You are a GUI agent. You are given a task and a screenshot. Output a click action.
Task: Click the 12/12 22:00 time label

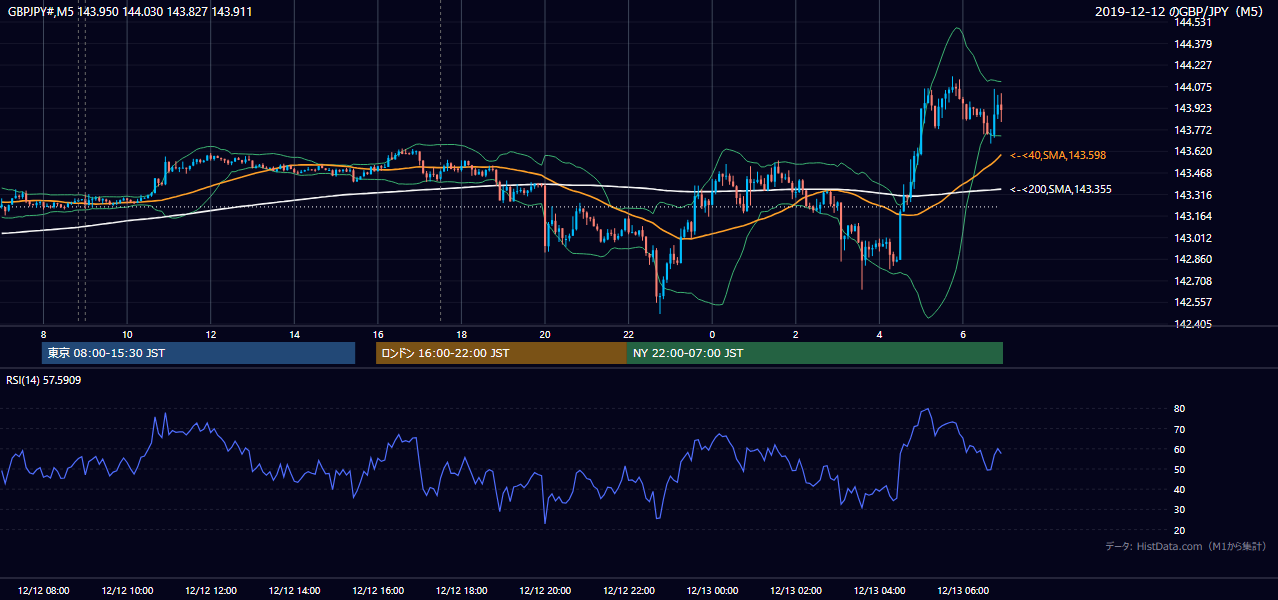629,591
